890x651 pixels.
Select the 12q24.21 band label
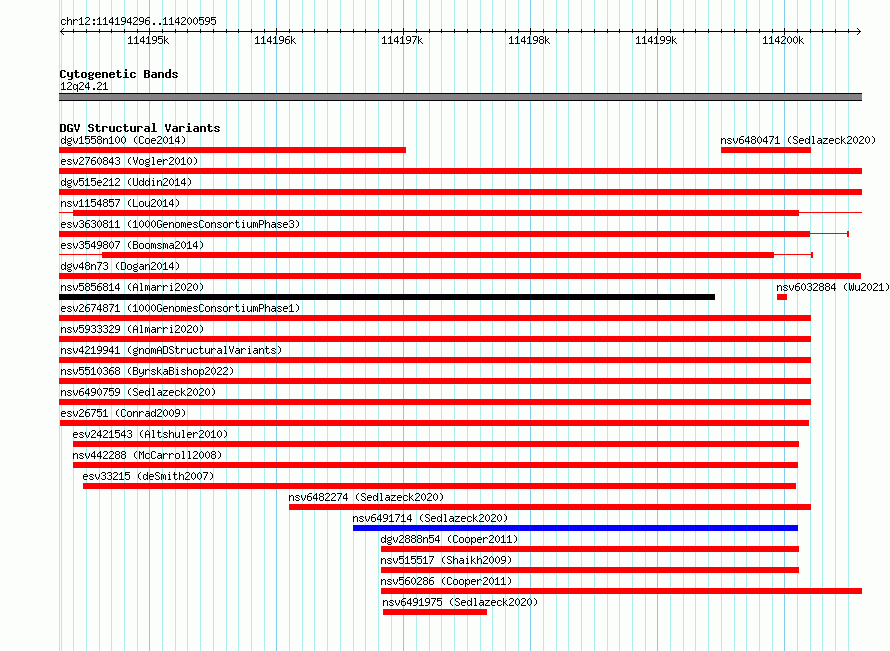[84, 86]
